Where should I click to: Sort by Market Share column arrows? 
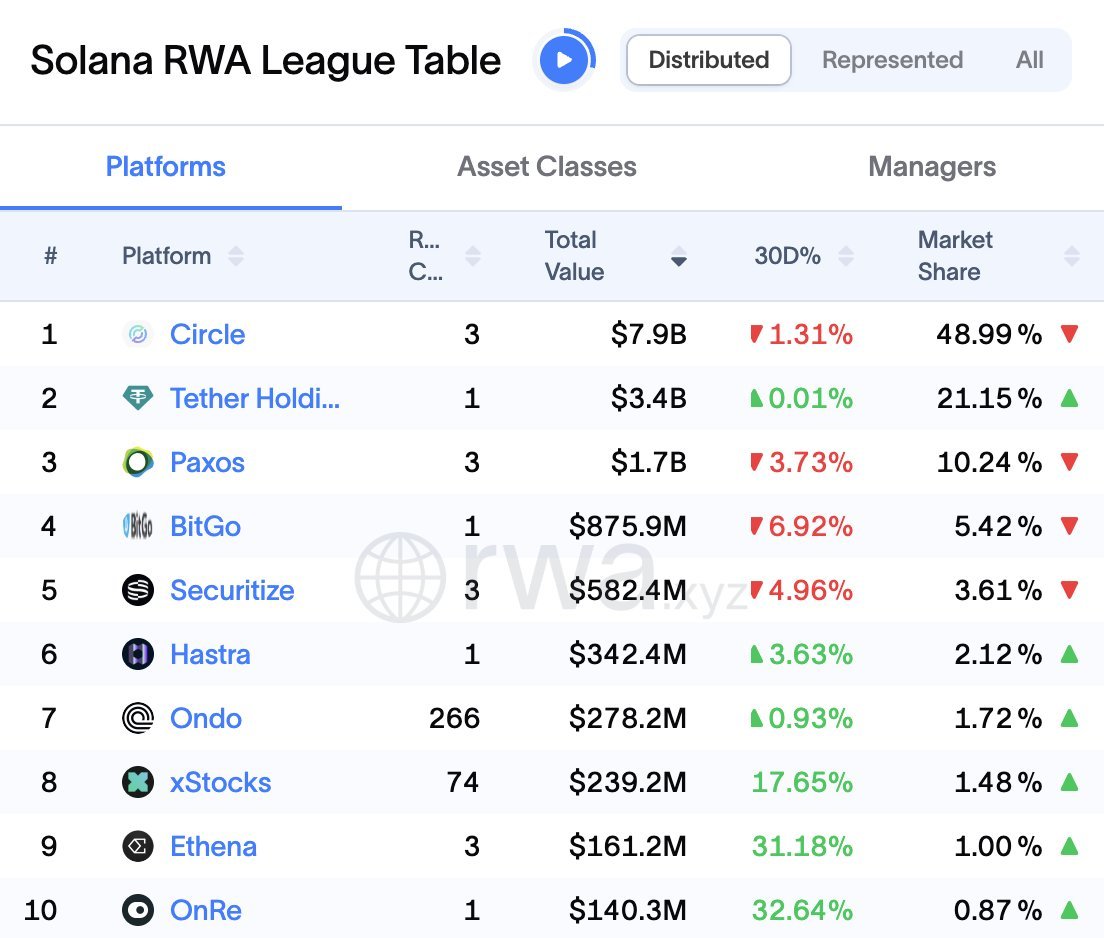pos(1072,256)
